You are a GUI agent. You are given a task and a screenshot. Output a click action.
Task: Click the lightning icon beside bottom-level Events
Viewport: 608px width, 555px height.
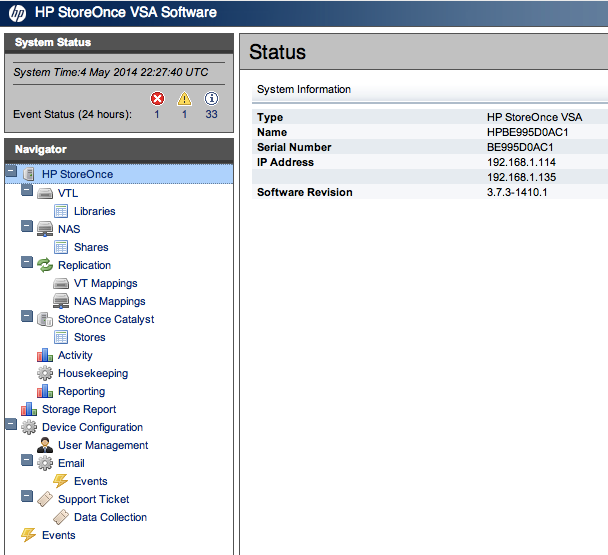coord(28,535)
